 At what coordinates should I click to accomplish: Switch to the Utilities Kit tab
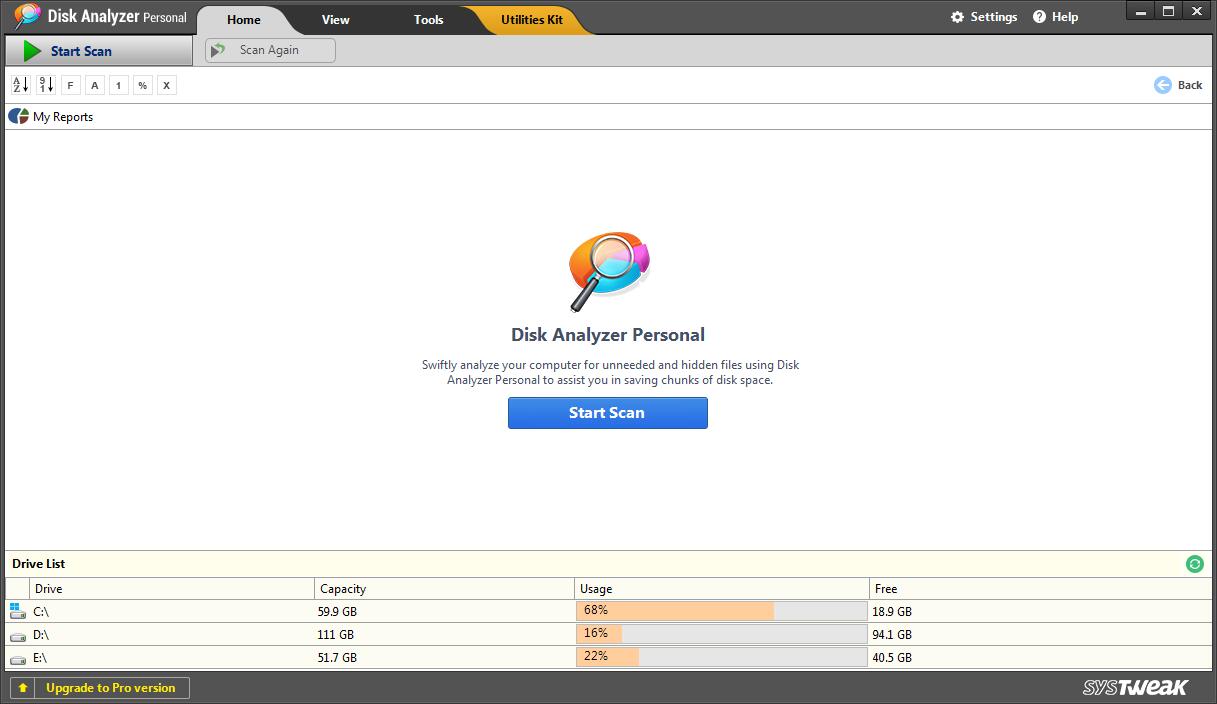[x=531, y=20]
